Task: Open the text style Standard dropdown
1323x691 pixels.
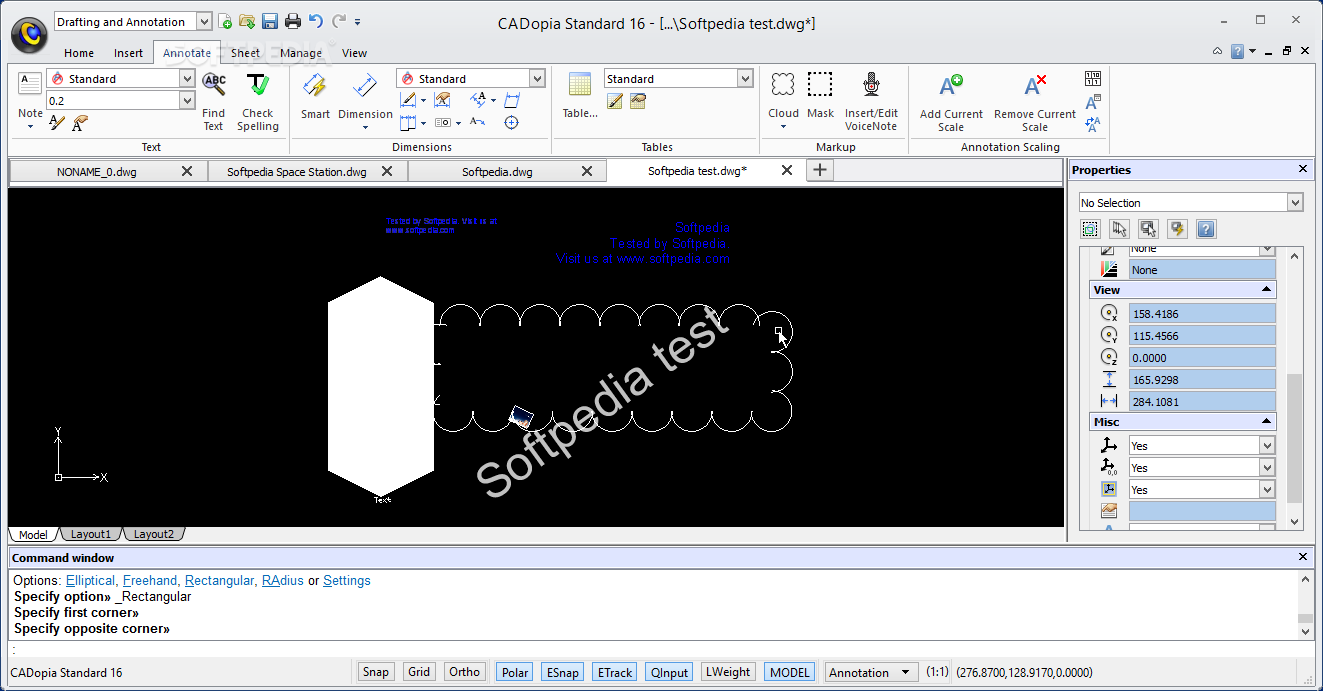Action: tap(187, 78)
